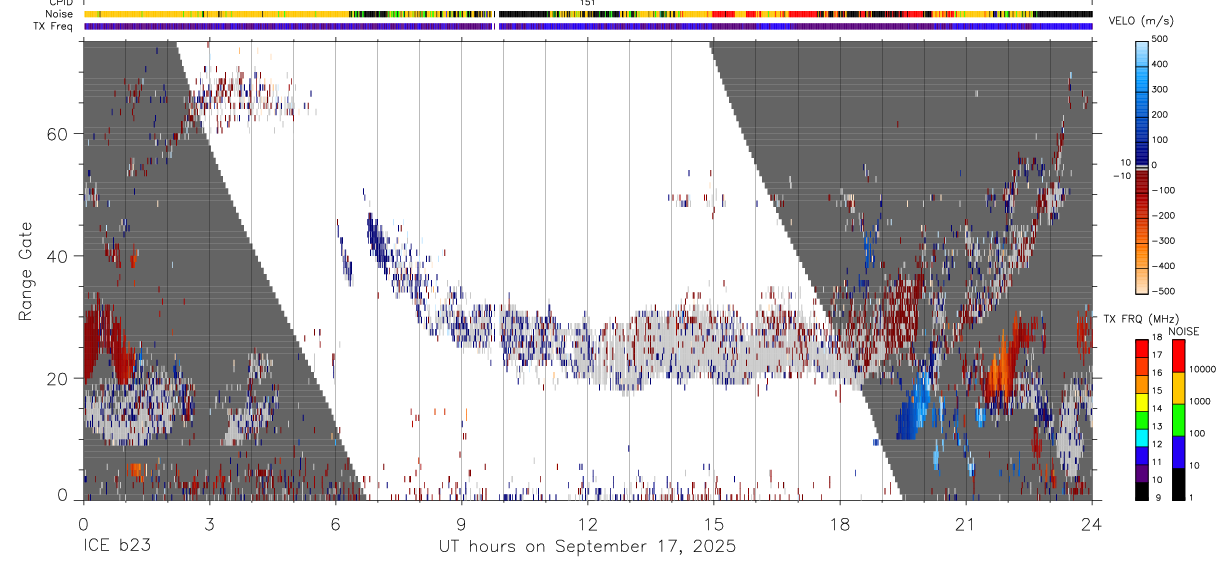Click the 3 hour tick label

[x=209, y=523]
